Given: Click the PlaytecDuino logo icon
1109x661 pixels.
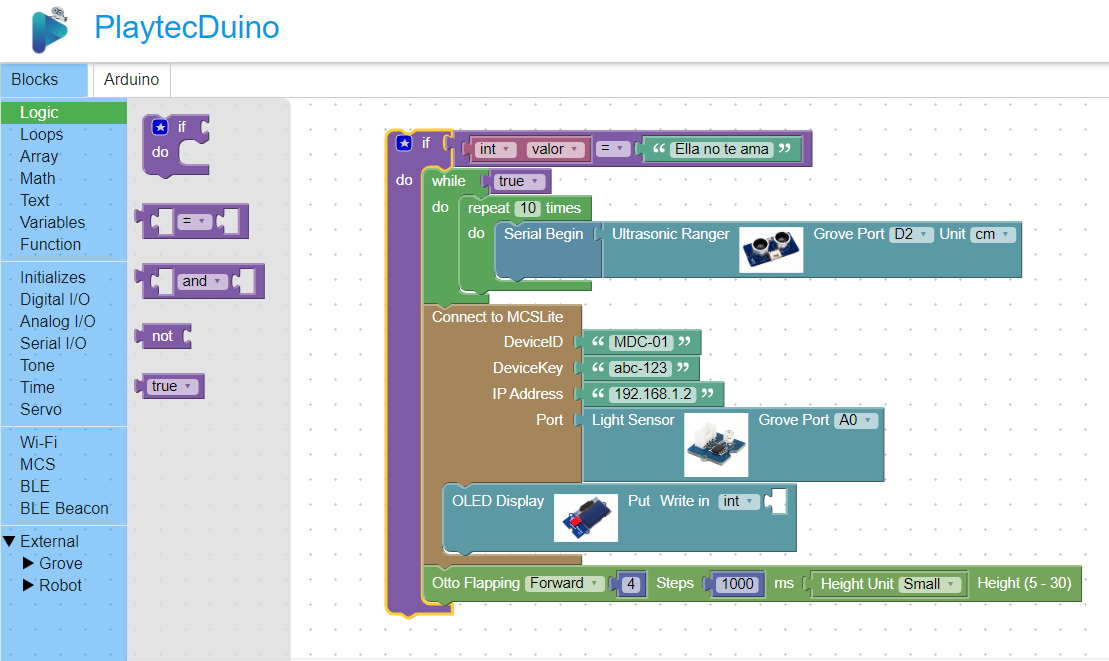Looking at the screenshot, I should coord(49,29).
